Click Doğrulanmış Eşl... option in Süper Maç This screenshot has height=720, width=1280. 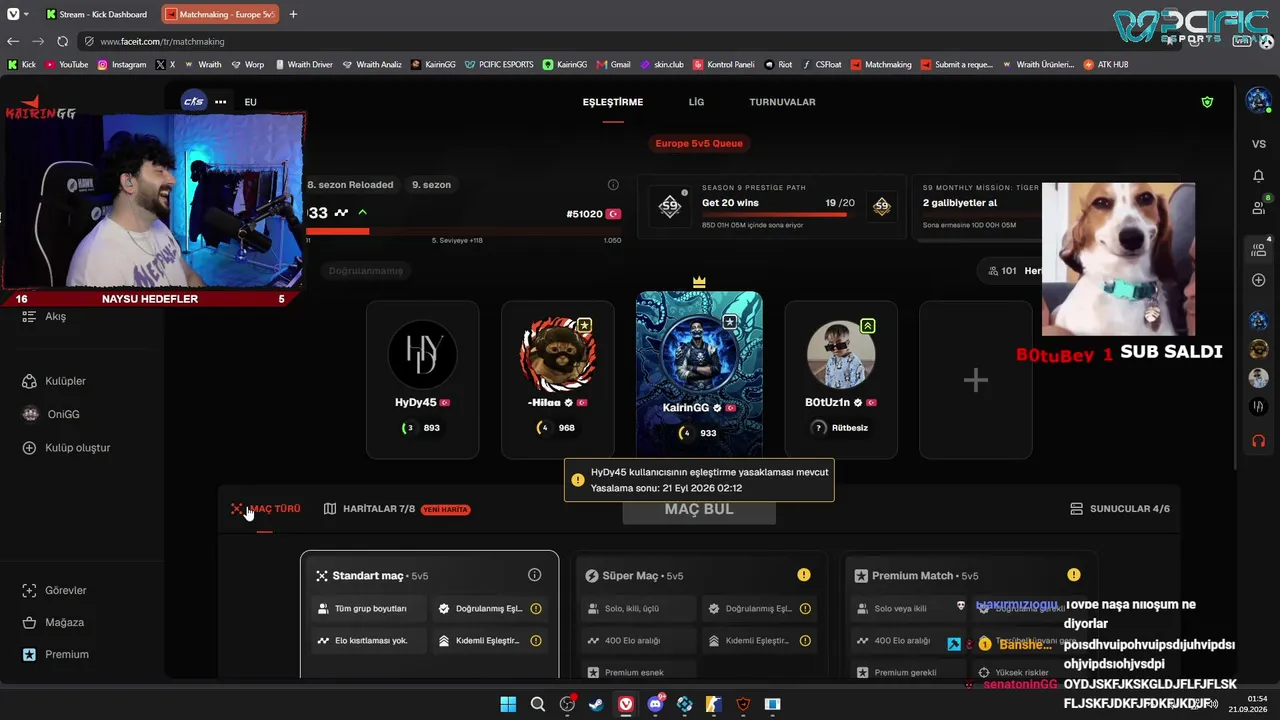click(759, 608)
